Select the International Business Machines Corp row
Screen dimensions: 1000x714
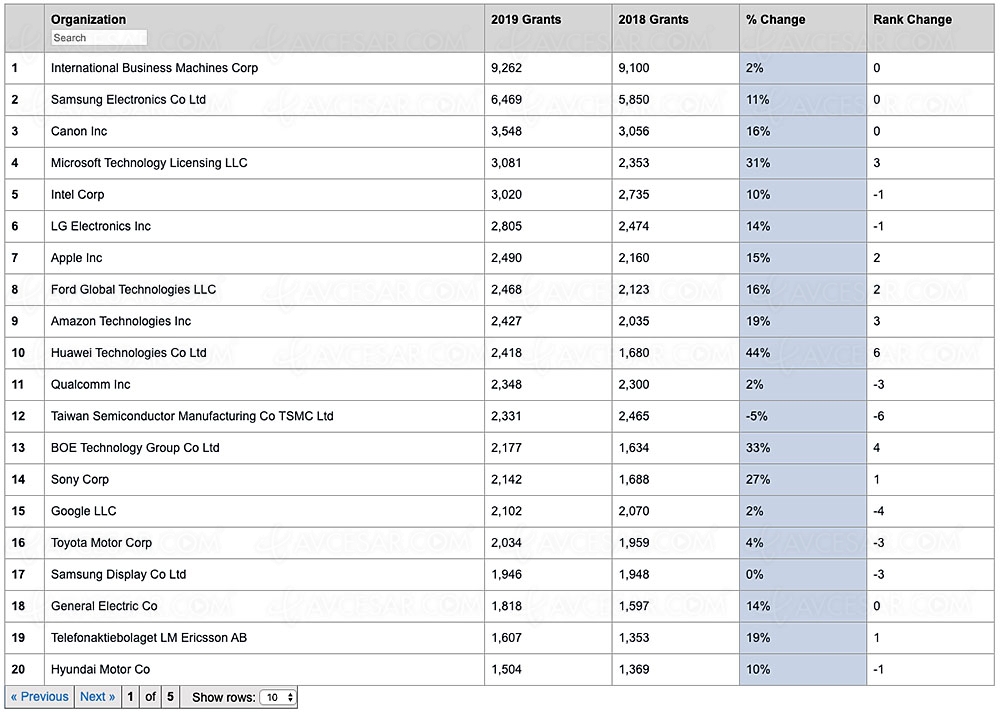(499, 68)
